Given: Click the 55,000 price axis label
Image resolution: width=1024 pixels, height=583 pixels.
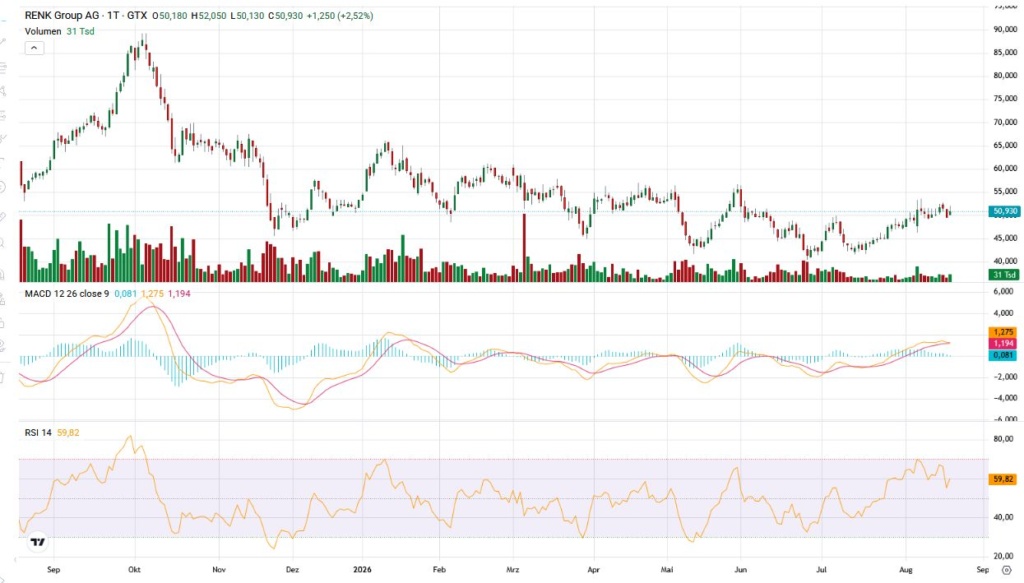Looking at the screenshot, I should [x=1004, y=191].
